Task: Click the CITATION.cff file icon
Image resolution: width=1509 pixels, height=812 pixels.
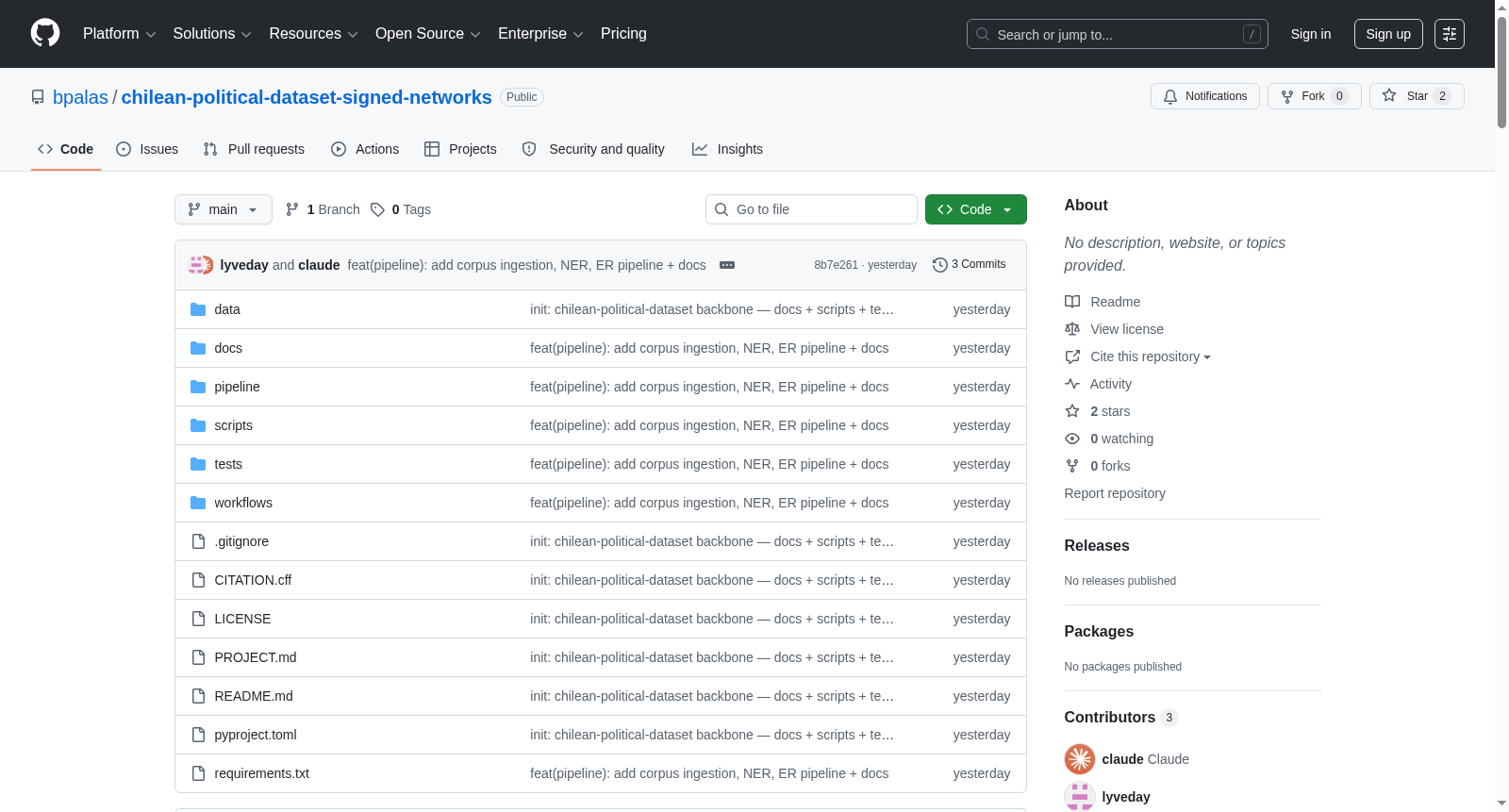Action: click(x=198, y=580)
